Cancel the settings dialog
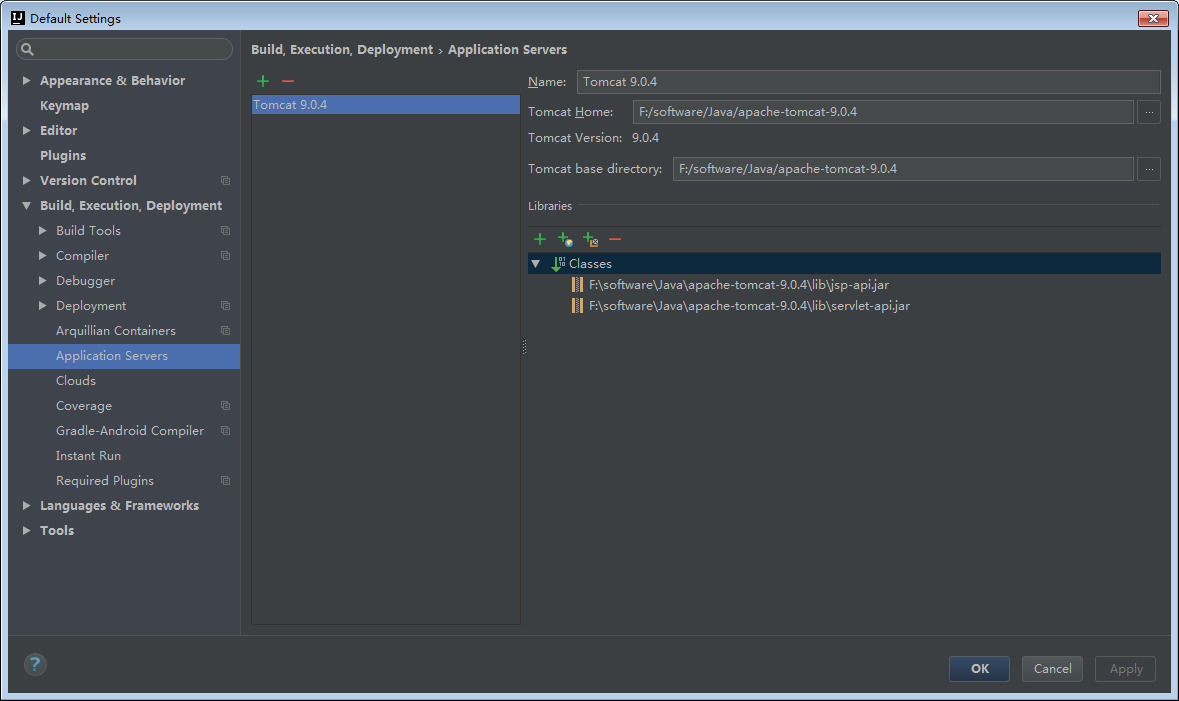Image resolution: width=1179 pixels, height=701 pixels. point(1052,669)
